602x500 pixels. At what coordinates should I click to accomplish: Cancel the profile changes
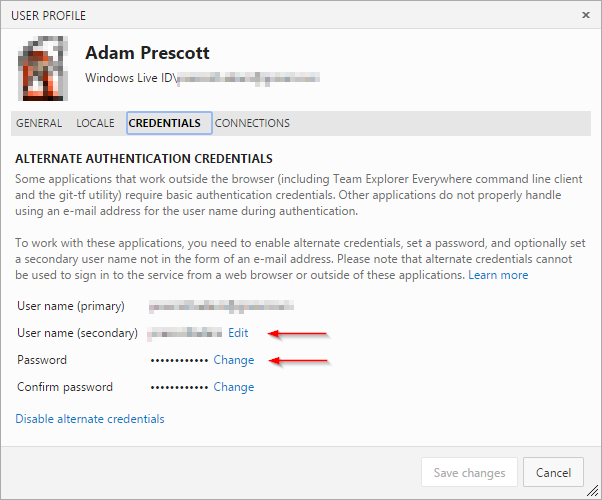coord(553,472)
